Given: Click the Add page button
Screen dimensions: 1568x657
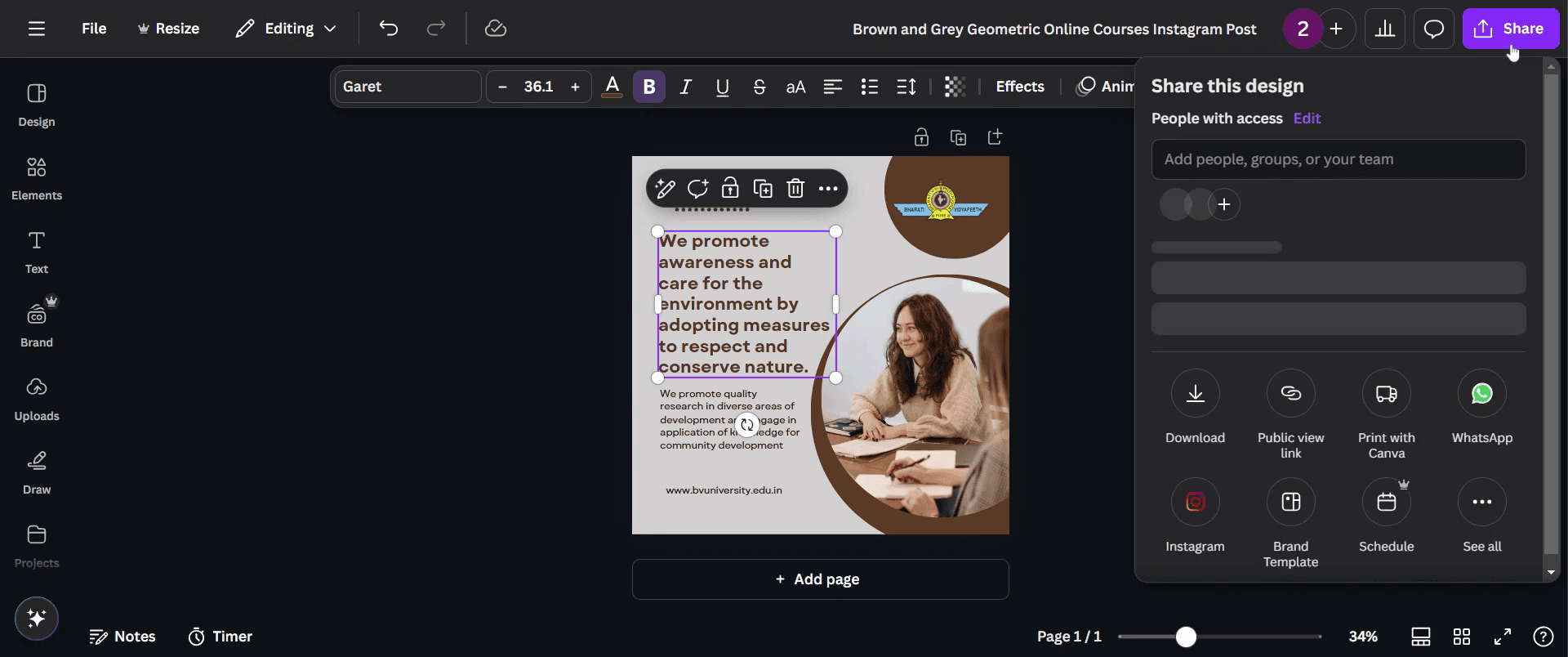Looking at the screenshot, I should pos(820,579).
